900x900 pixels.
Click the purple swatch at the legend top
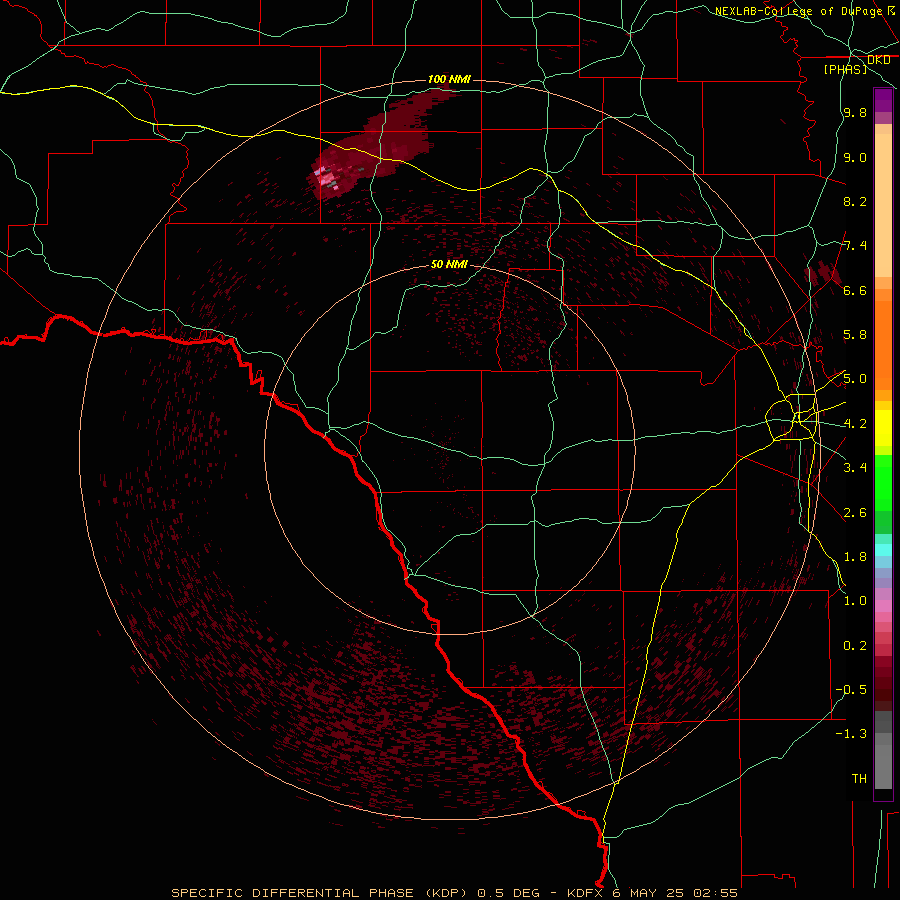click(883, 100)
